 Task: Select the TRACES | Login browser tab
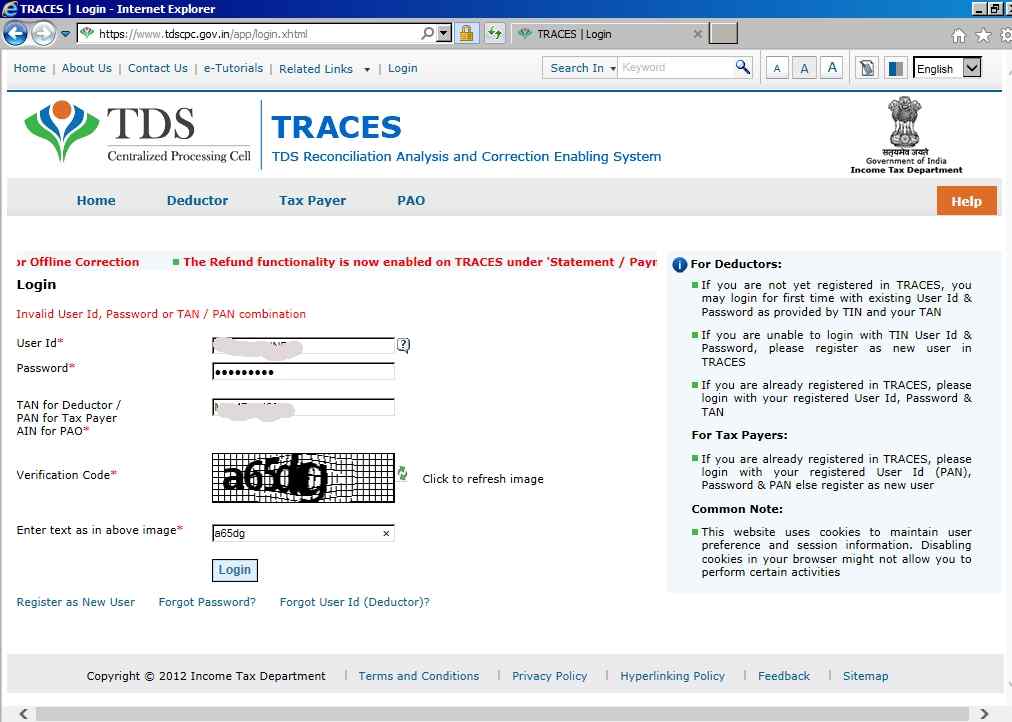[x=607, y=34]
